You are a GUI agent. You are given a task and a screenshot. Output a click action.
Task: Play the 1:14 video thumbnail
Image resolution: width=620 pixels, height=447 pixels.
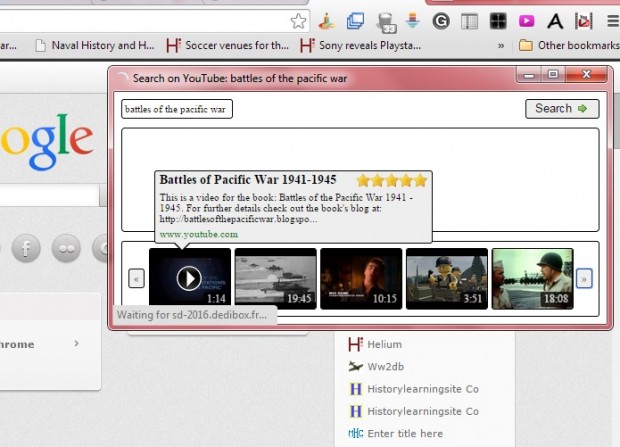pyautogui.click(x=189, y=278)
